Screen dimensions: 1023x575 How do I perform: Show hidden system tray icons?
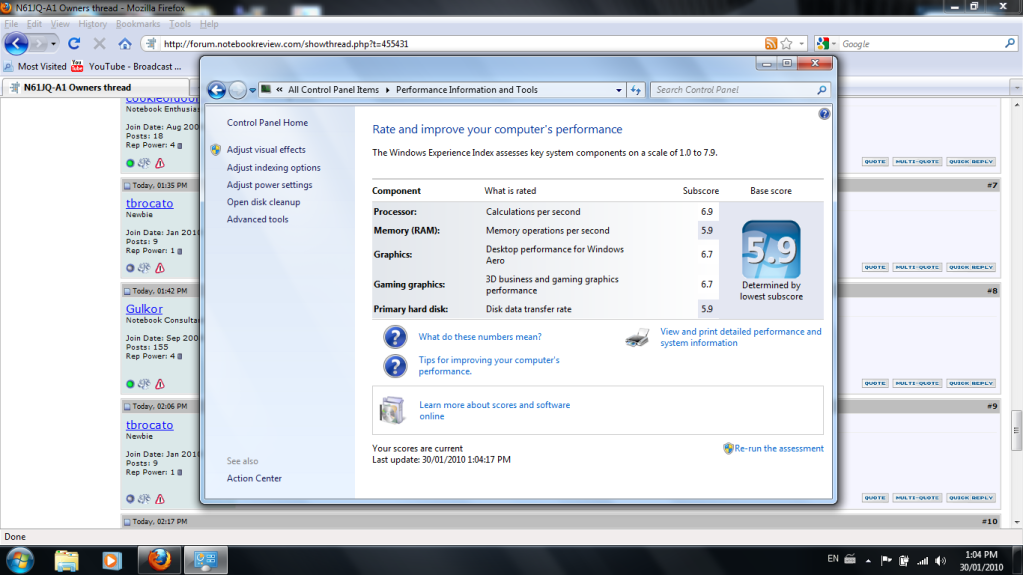point(868,561)
